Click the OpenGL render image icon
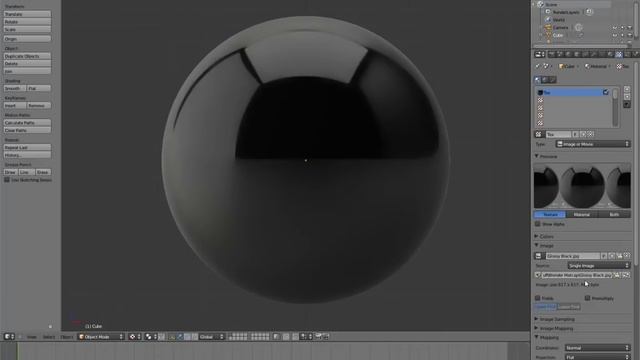The image size is (640, 360). coord(318,336)
